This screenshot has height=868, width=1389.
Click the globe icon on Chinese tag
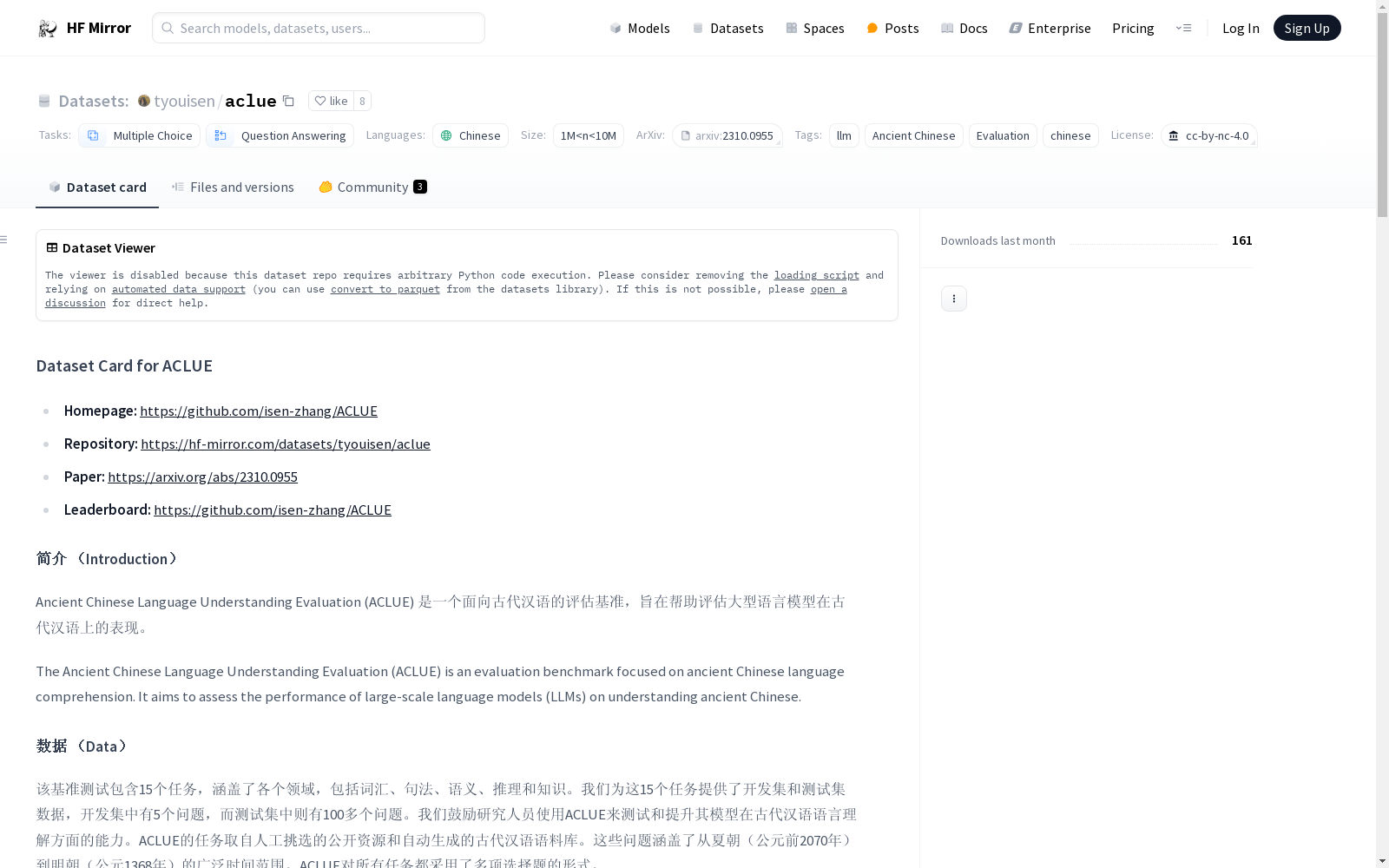coord(446,135)
